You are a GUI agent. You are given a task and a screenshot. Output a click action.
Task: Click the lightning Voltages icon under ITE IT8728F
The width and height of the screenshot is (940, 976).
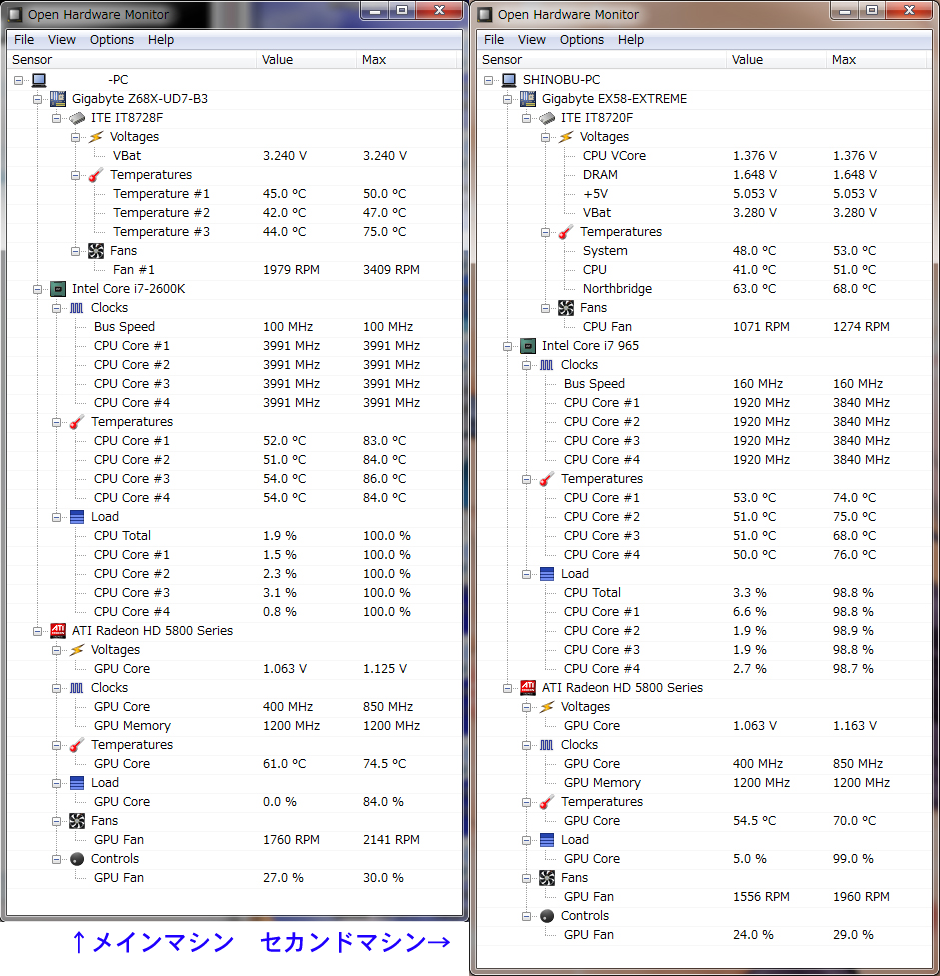pos(96,137)
